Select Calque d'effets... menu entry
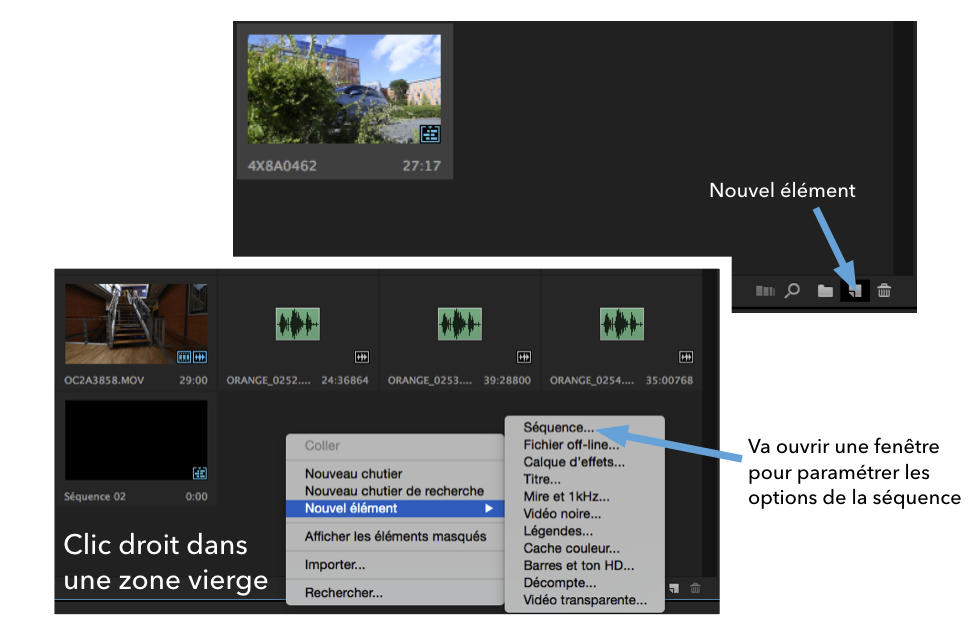 (x=573, y=462)
